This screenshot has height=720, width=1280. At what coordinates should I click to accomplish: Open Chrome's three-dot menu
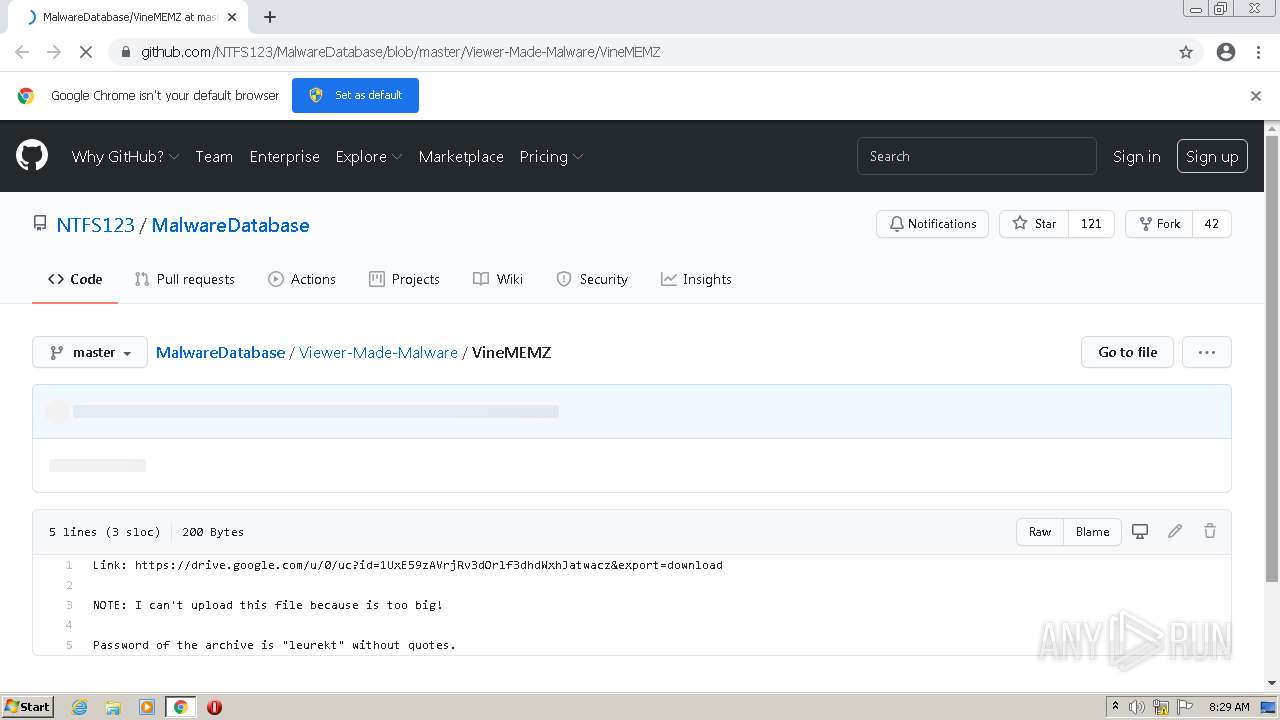[x=1258, y=52]
